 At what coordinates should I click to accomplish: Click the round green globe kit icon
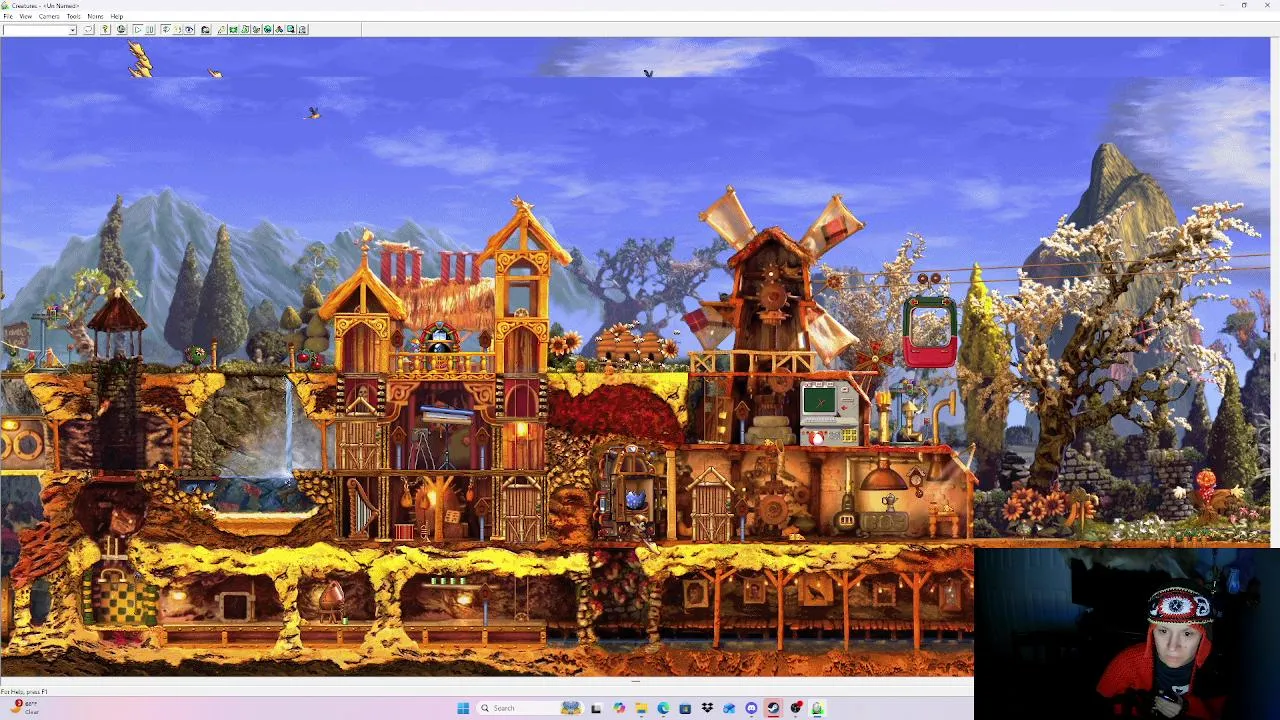(x=268, y=30)
